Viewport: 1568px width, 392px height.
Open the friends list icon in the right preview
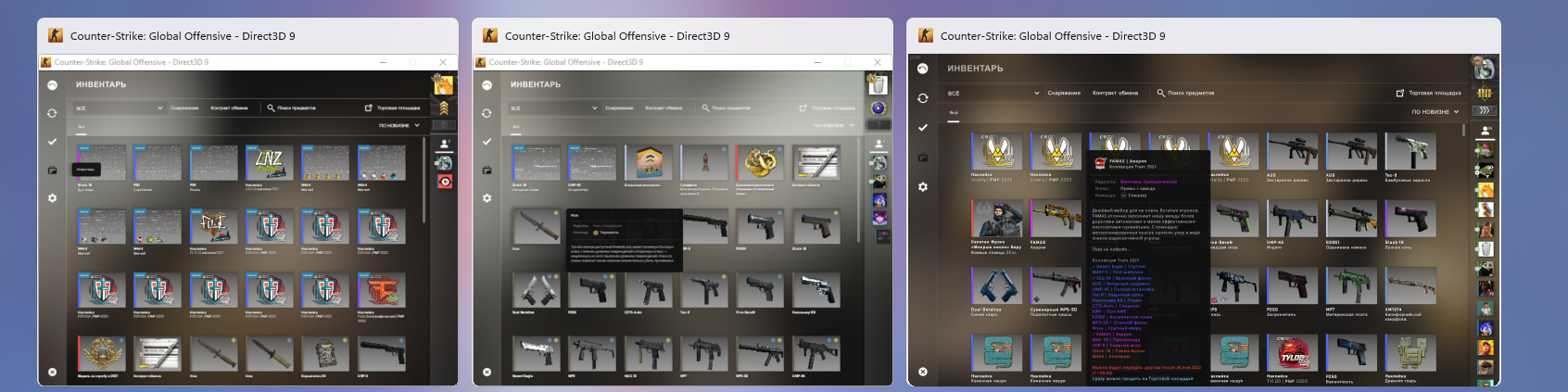(1486, 131)
